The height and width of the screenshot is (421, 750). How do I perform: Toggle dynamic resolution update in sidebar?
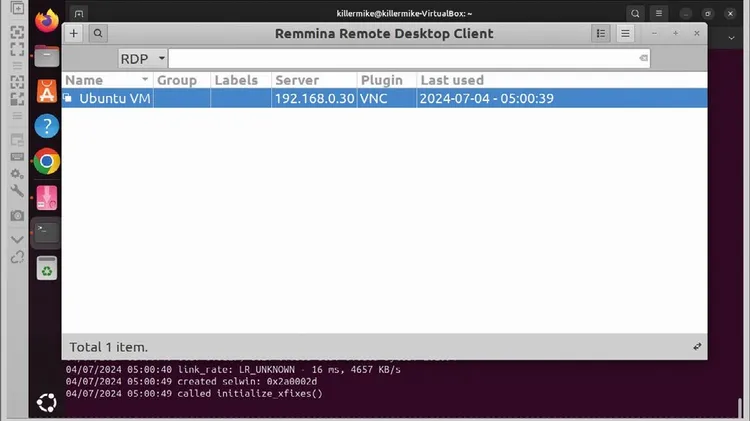tap(17, 82)
